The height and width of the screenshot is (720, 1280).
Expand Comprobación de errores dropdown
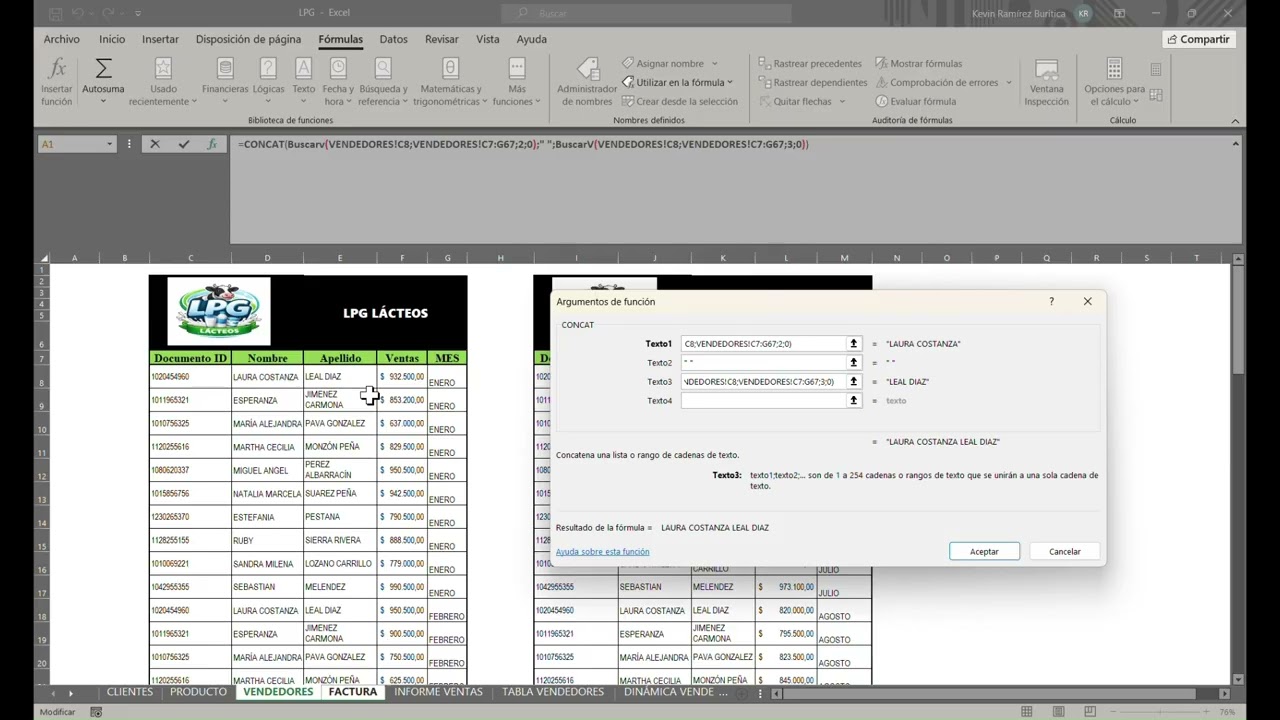1008,83
